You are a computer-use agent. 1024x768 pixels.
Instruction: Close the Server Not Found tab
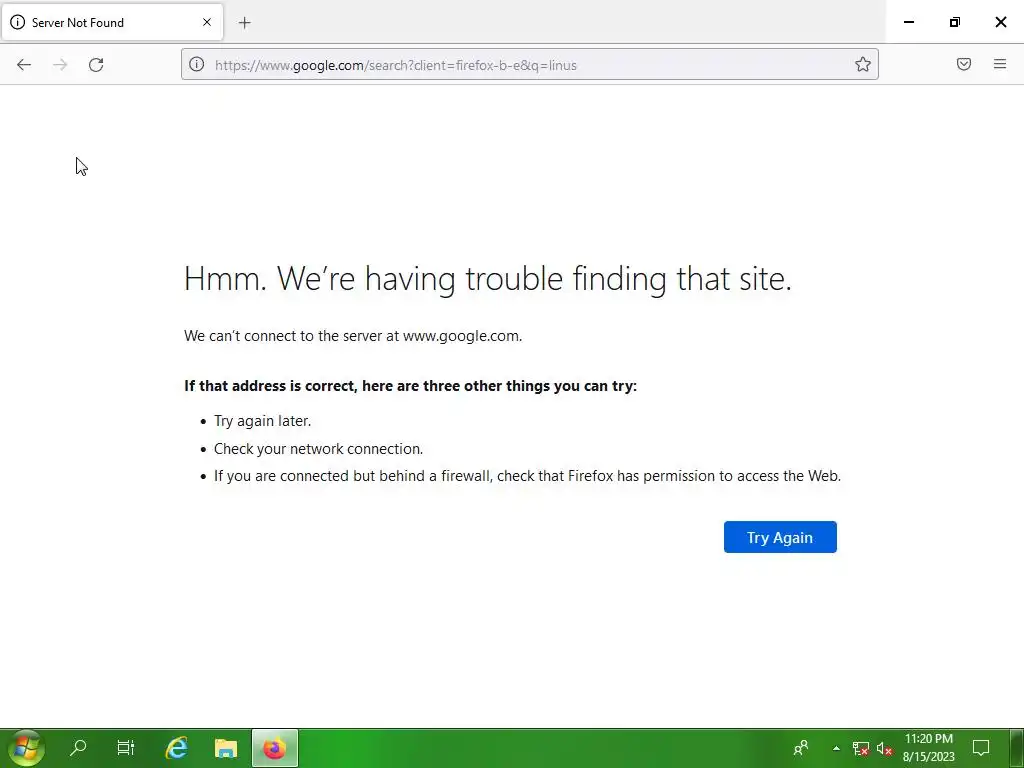(x=207, y=22)
